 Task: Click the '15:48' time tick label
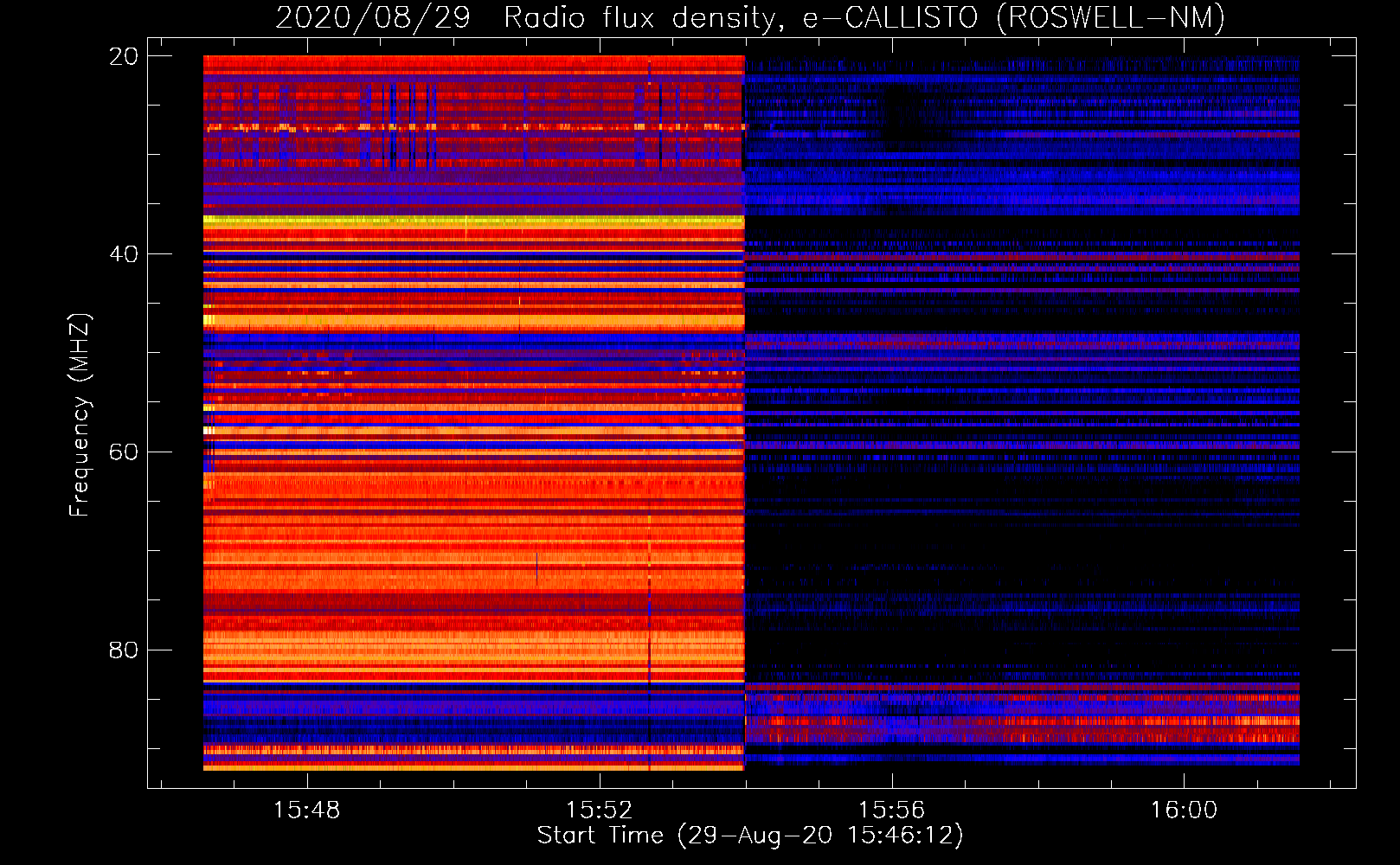point(306,811)
